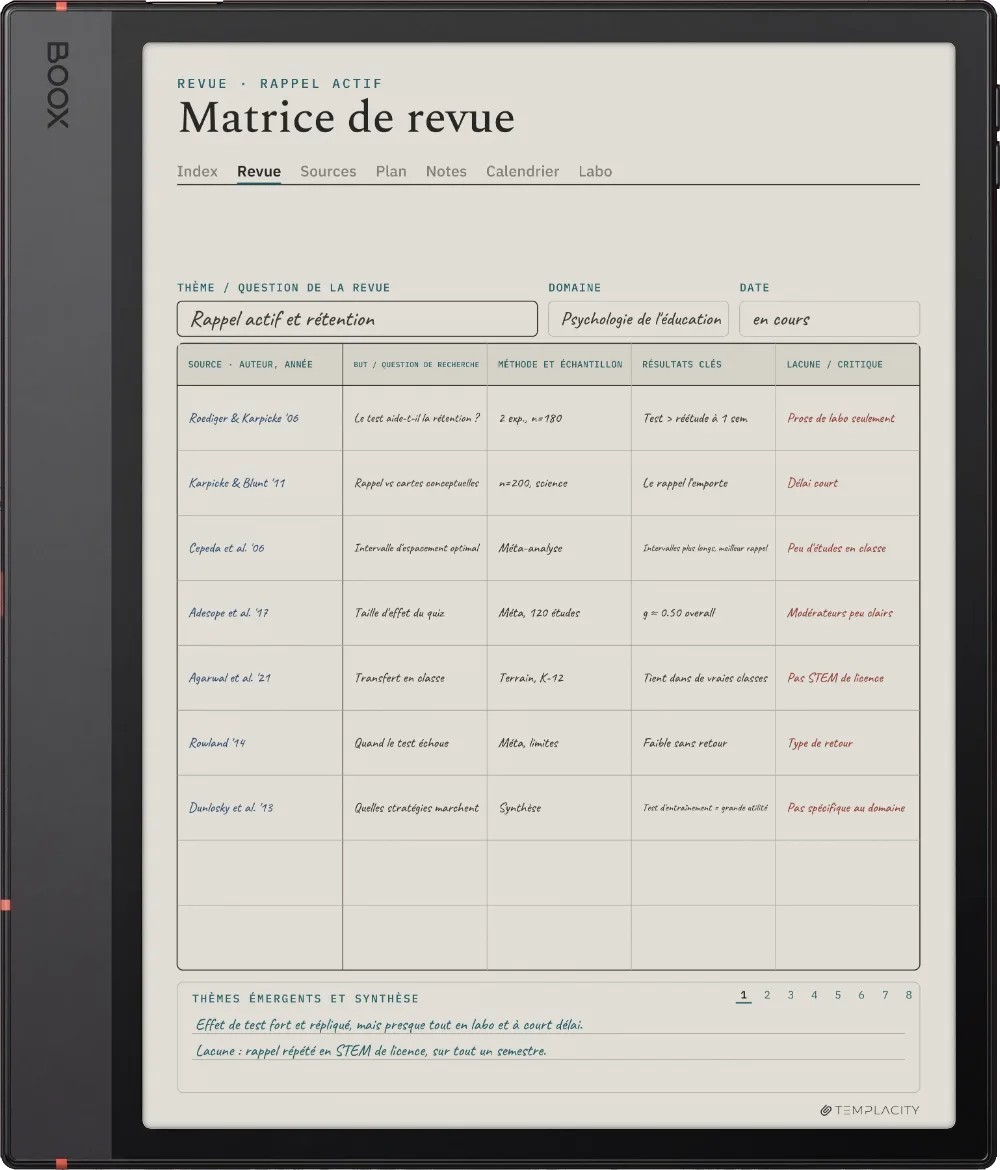This screenshot has width=1000, height=1170.
Task: Select the Domaine field 'Psychologie de l'éducation'
Action: (x=638, y=319)
